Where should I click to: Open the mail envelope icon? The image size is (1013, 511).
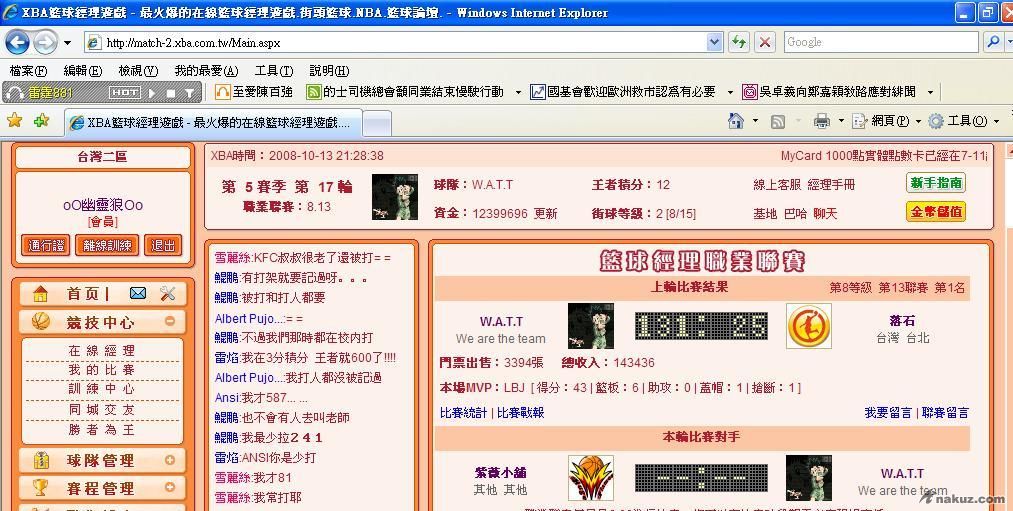click(138, 293)
